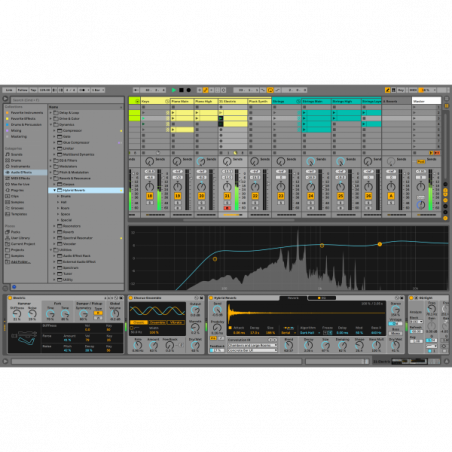
Task: Select the Piano Main track header
Action: click(x=182, y=101)
